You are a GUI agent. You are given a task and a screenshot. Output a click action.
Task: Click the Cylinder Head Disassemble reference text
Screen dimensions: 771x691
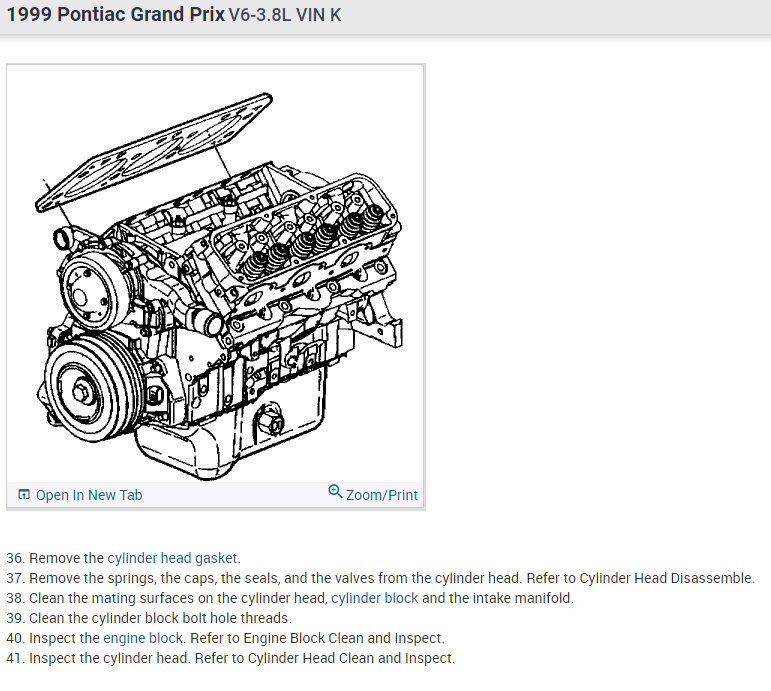[666, 578]
